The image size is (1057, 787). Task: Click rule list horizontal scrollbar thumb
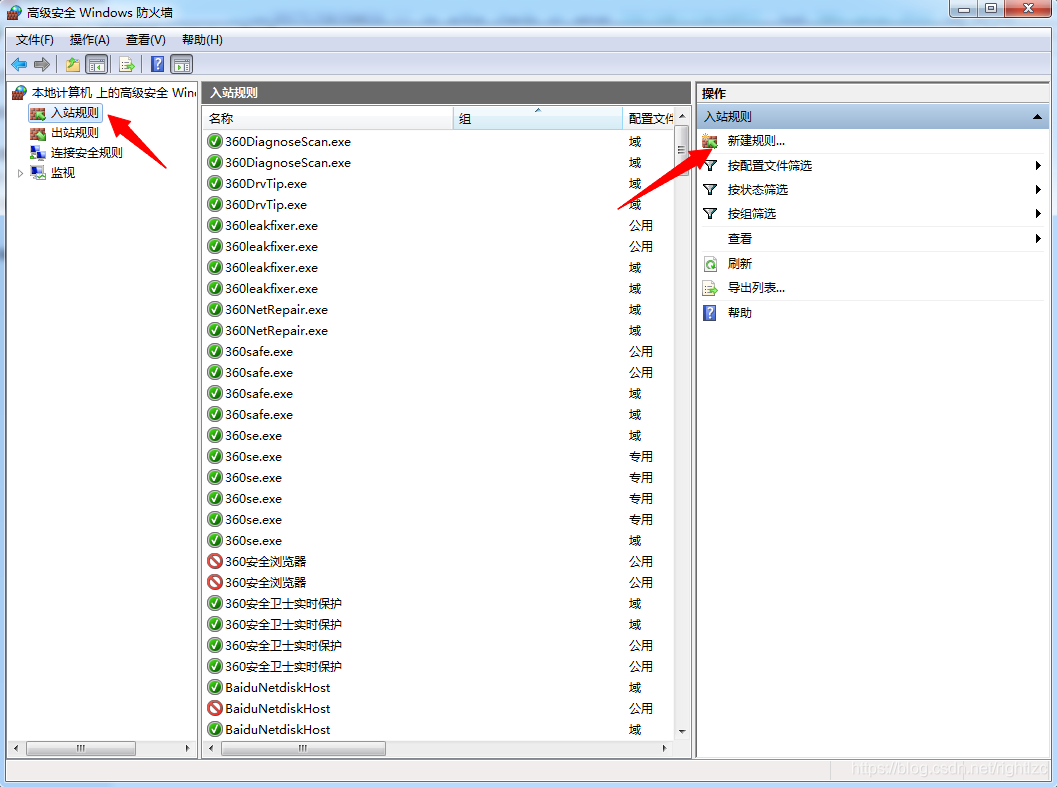303,748
